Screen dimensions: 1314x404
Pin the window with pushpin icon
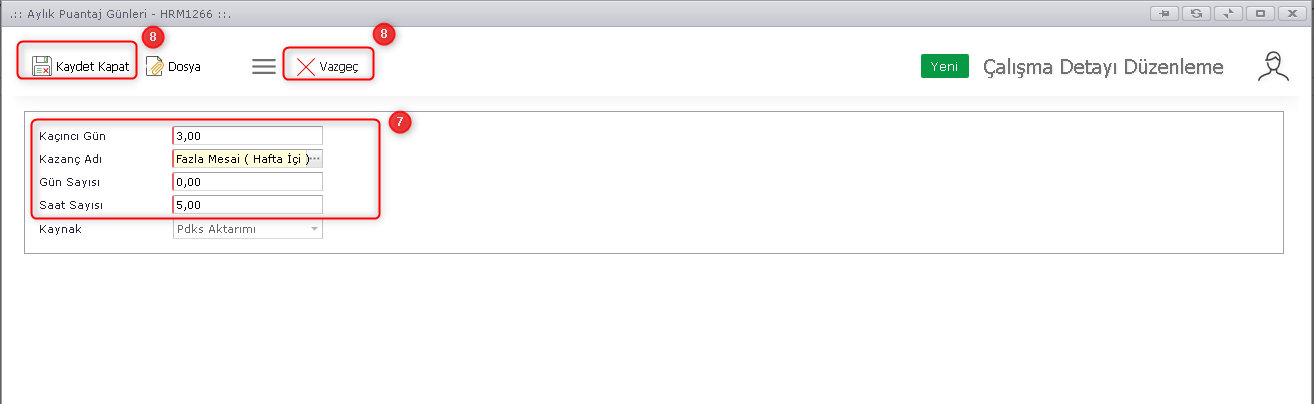(x=1164, y=13)
